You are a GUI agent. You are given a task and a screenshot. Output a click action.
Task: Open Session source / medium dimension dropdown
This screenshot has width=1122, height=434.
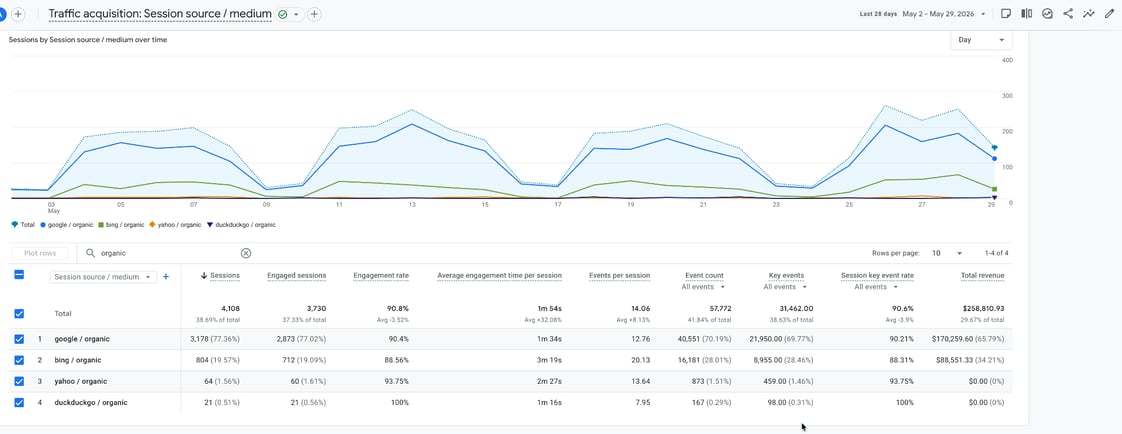coord(103,277)
